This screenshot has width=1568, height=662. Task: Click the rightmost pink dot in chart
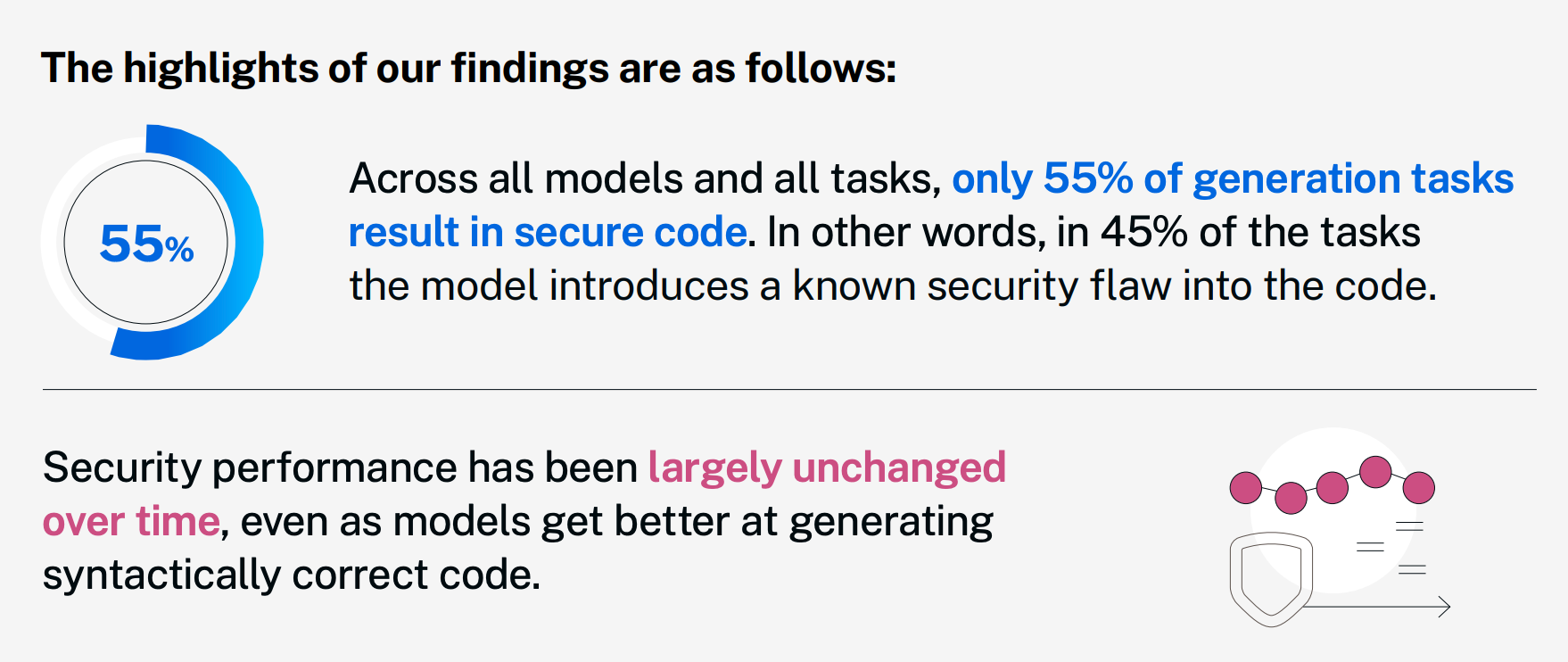pos(1418,488)
